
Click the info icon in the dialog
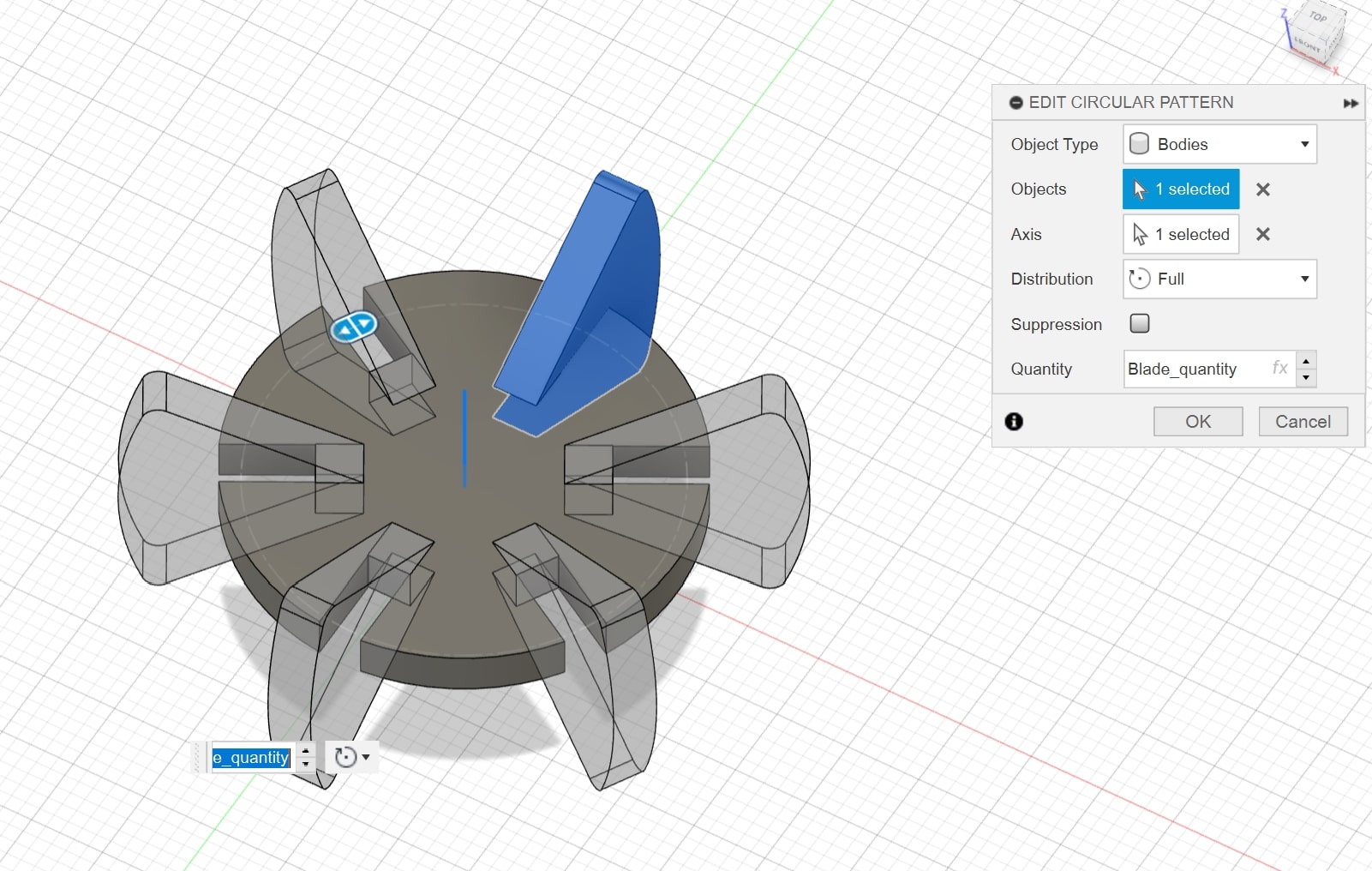click(x=1014, y=421)
